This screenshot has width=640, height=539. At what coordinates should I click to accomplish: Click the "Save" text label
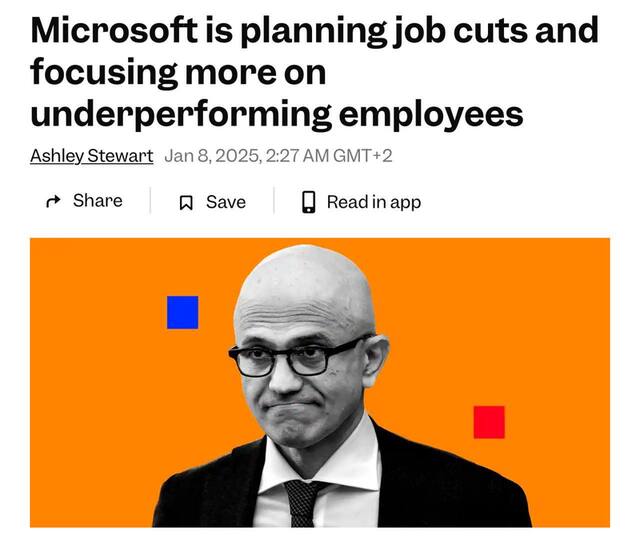coord(225,202)
